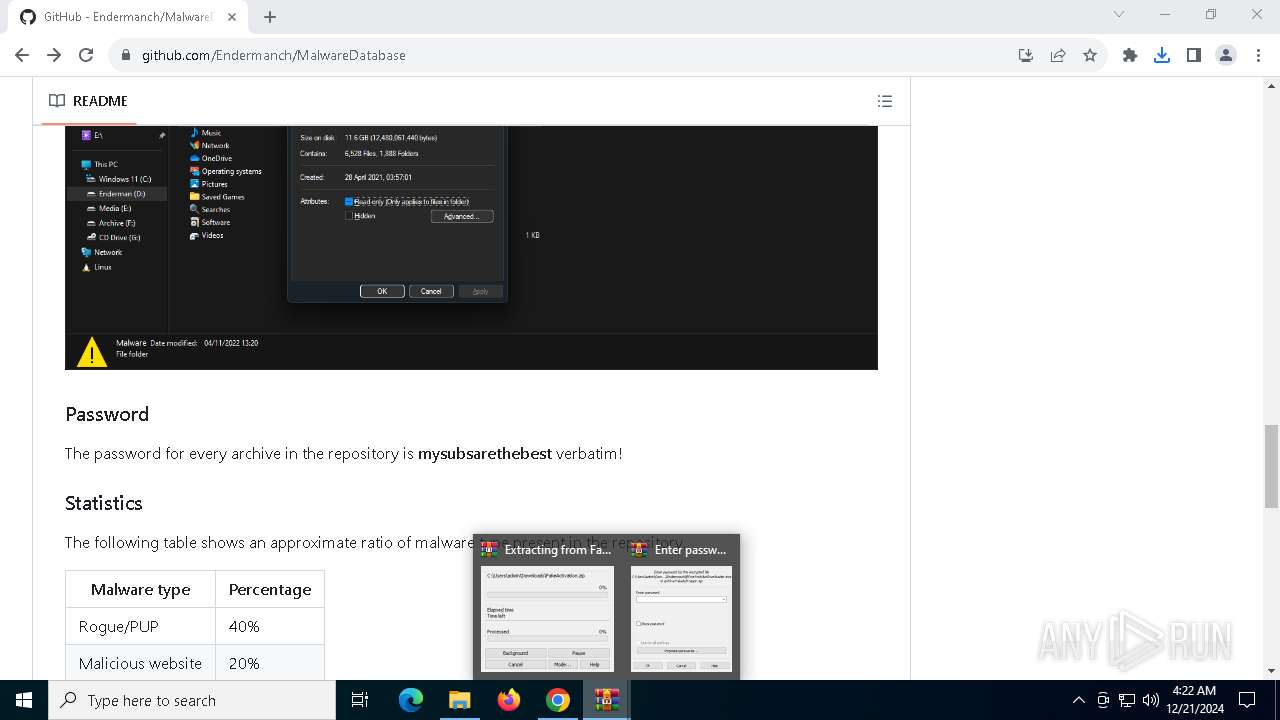Click the scrollbar down arrow
Image resolution: width=1280 pixels, height=720 pixels.
pyautogui.click(x=1271, y=671)
